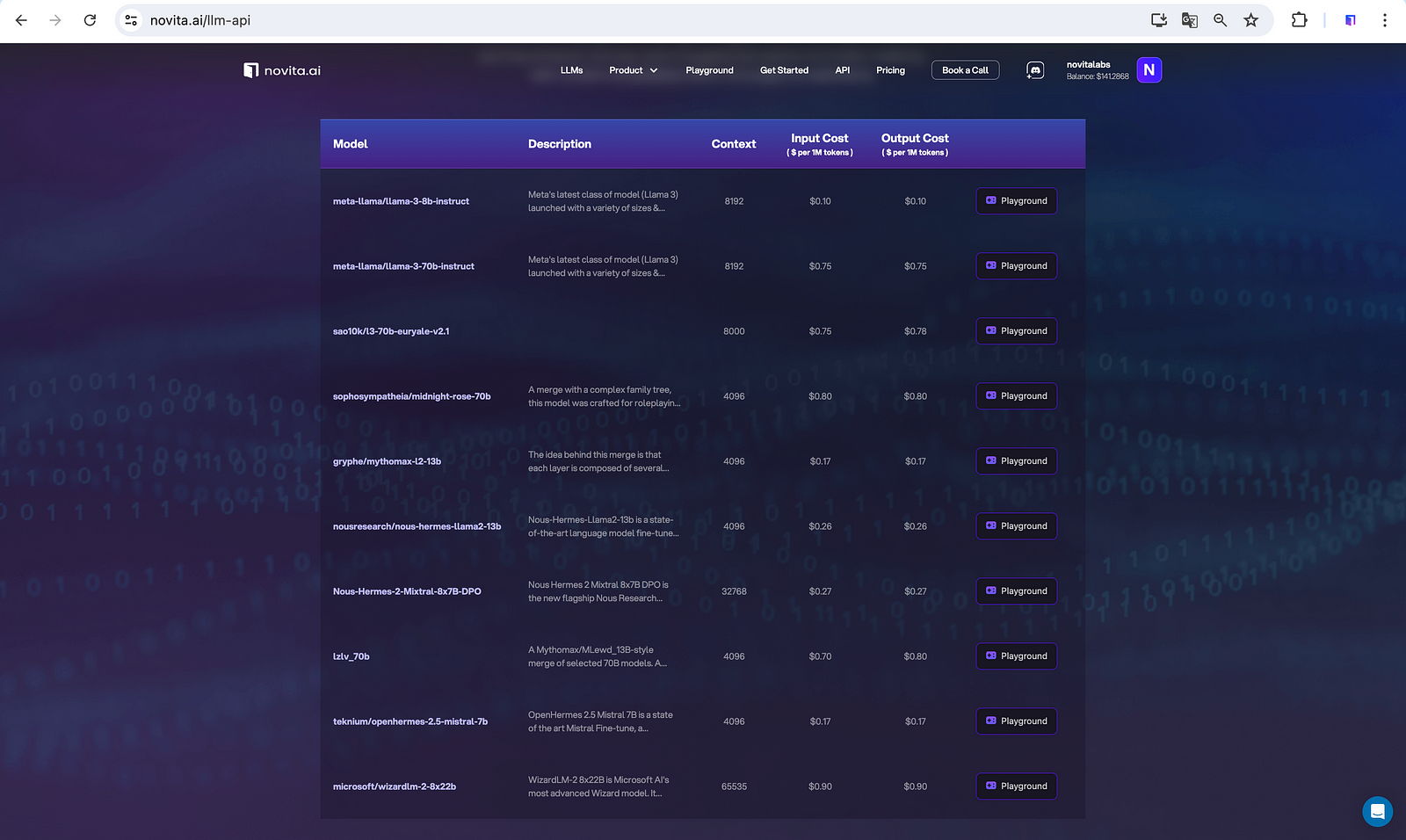Image resolution: width=1406 pixels, height=840 pixels.
Task: Click the 65535 context value
Action: tap(734, 786)
